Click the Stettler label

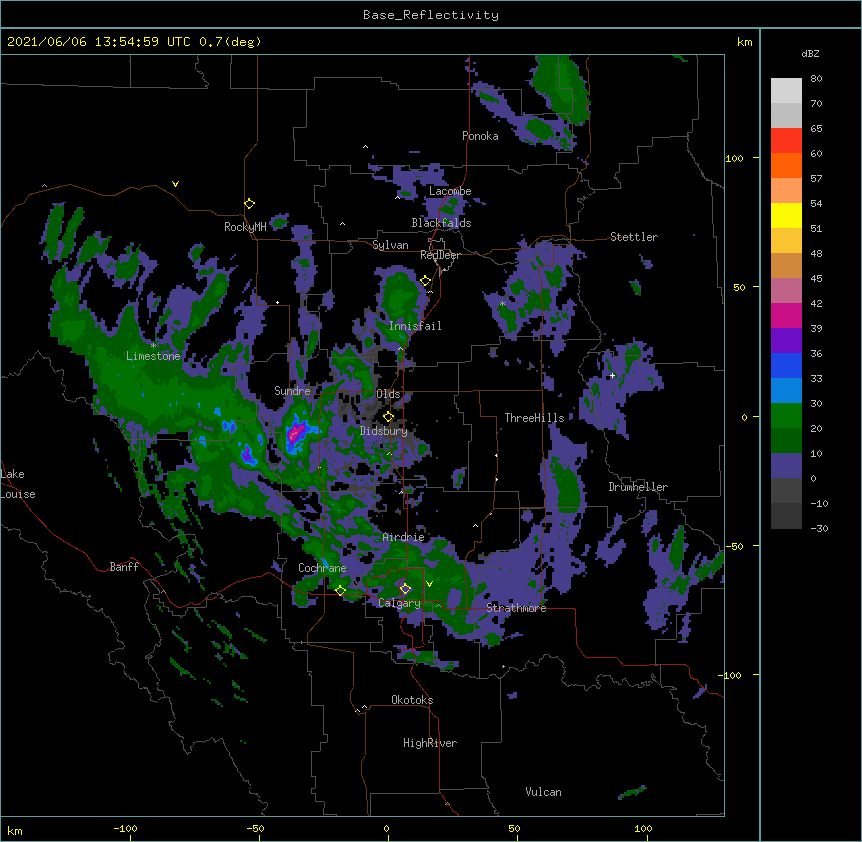click(x=634, y=237)
